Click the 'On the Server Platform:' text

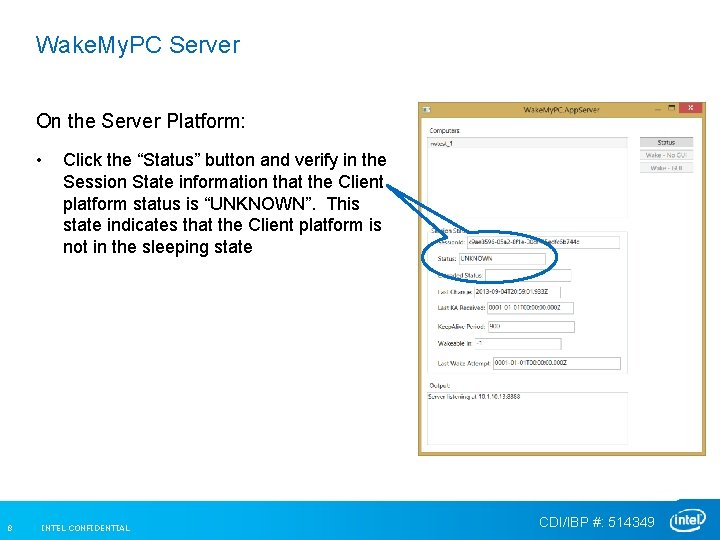click(141, 122)
